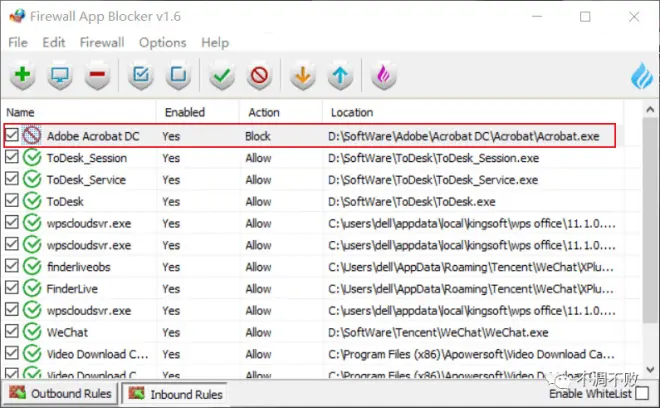Switch to the Outbound Rules tab

coord(60,393)
